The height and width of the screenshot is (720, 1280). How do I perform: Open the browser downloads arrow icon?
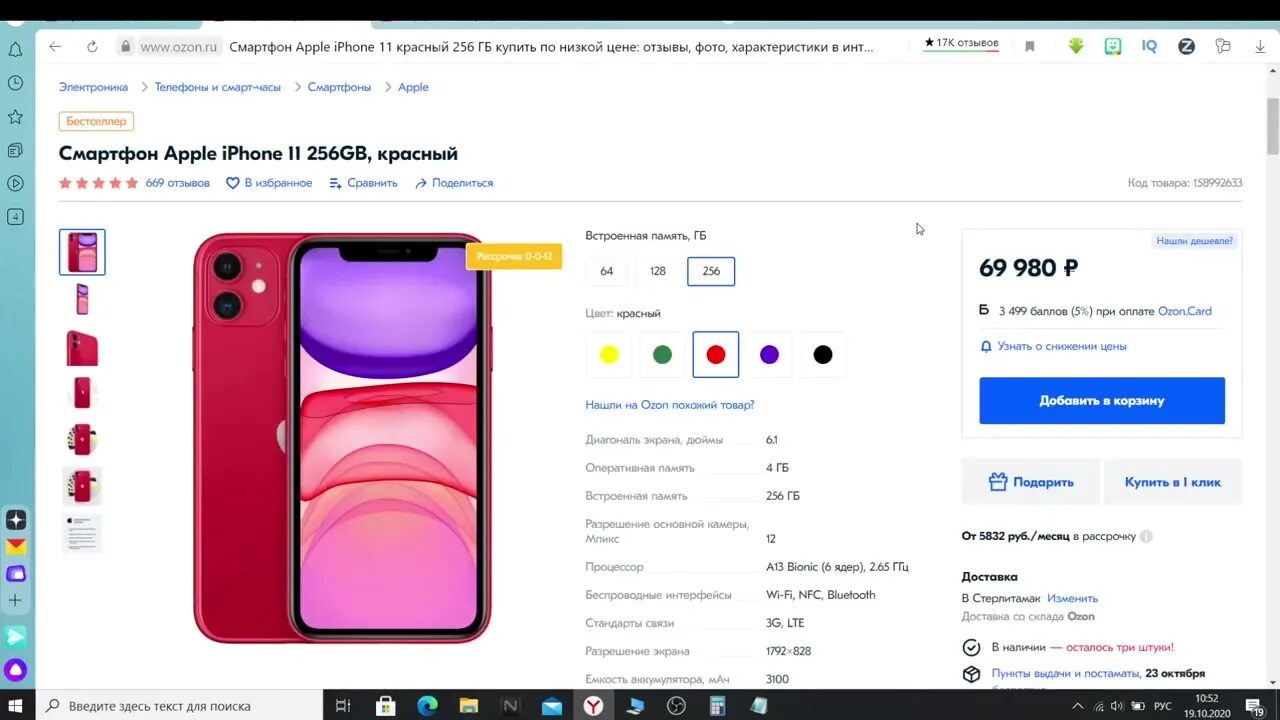pos(1260,46)
